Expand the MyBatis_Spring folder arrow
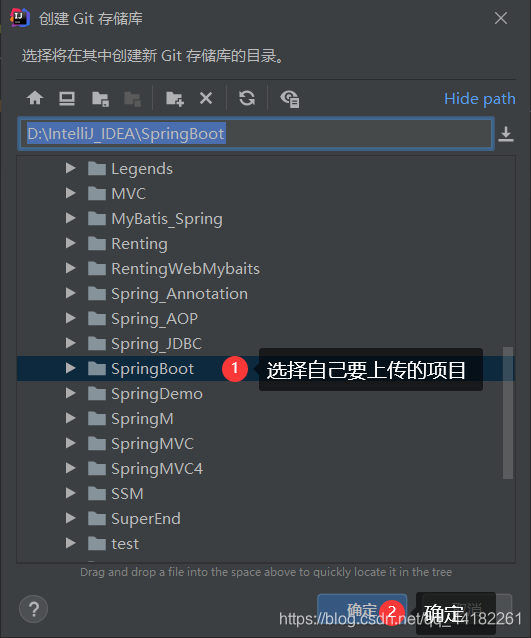This screenshot has width=531, height=638. tap(71, 218)
